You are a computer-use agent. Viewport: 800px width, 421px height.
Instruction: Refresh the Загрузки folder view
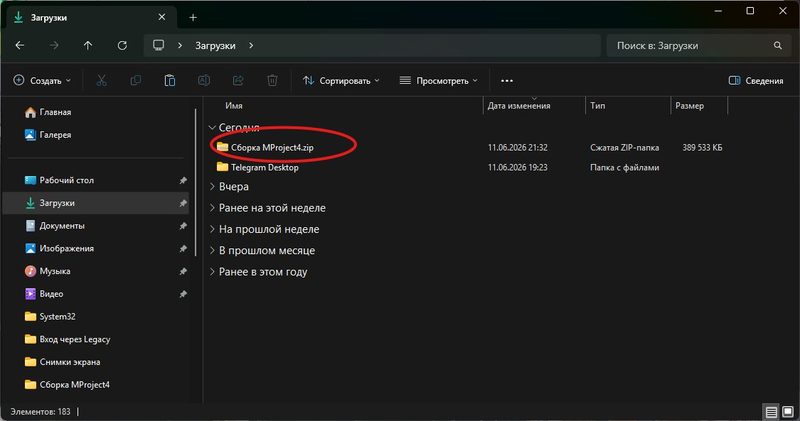[x=122, y=45]
